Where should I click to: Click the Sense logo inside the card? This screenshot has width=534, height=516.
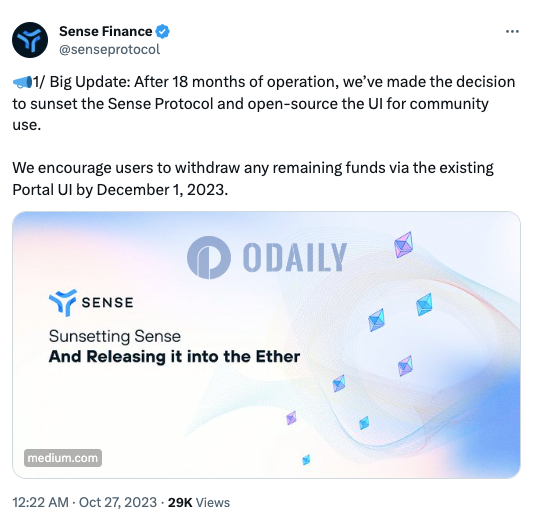point(63,302)
